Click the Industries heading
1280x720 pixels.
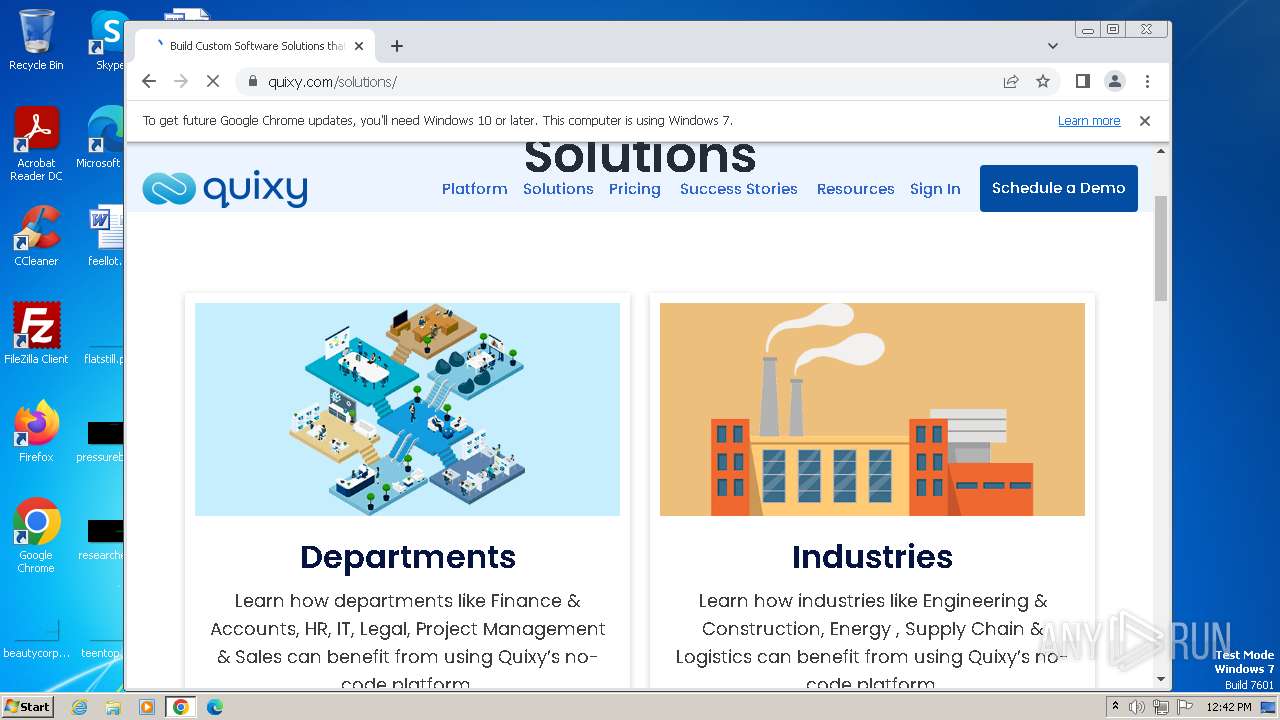pos(872,557)
